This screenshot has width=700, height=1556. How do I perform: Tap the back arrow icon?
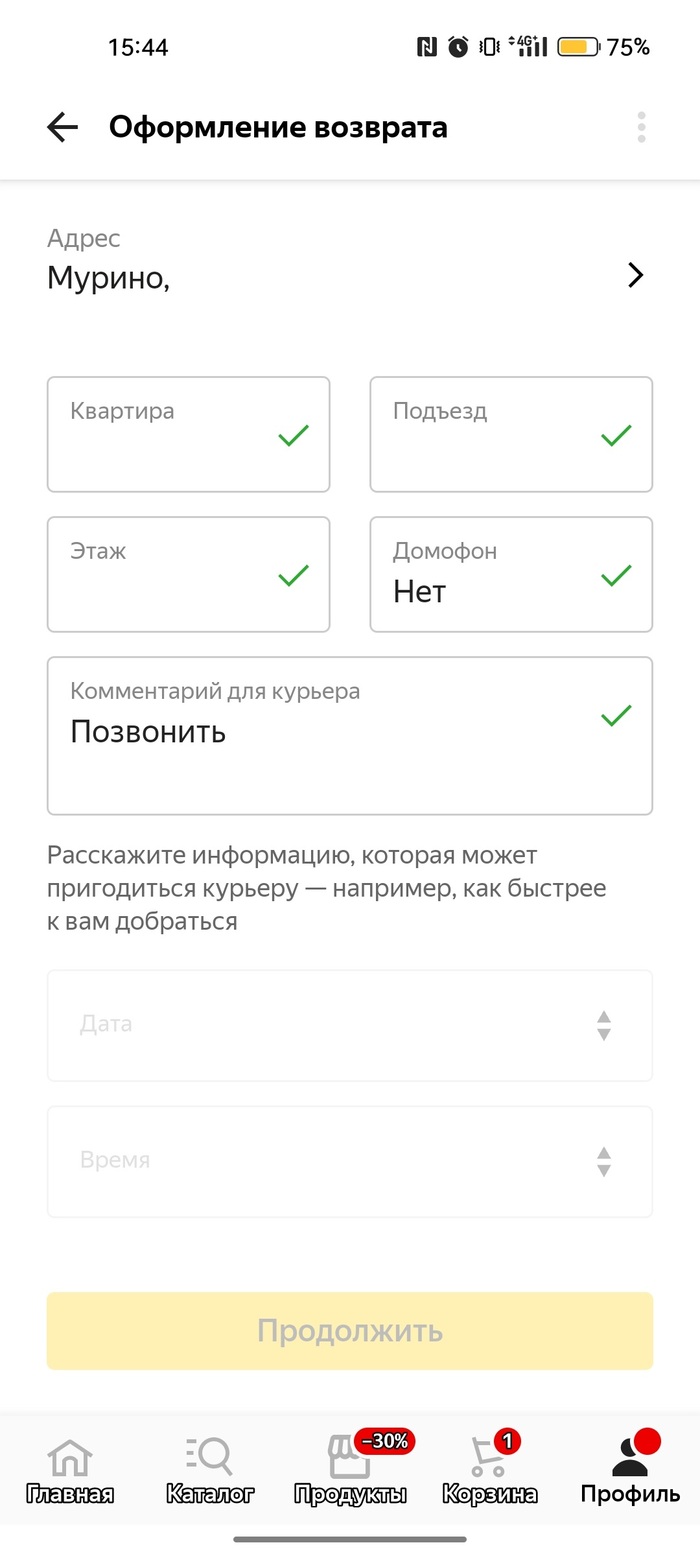[x=62, y=128]
